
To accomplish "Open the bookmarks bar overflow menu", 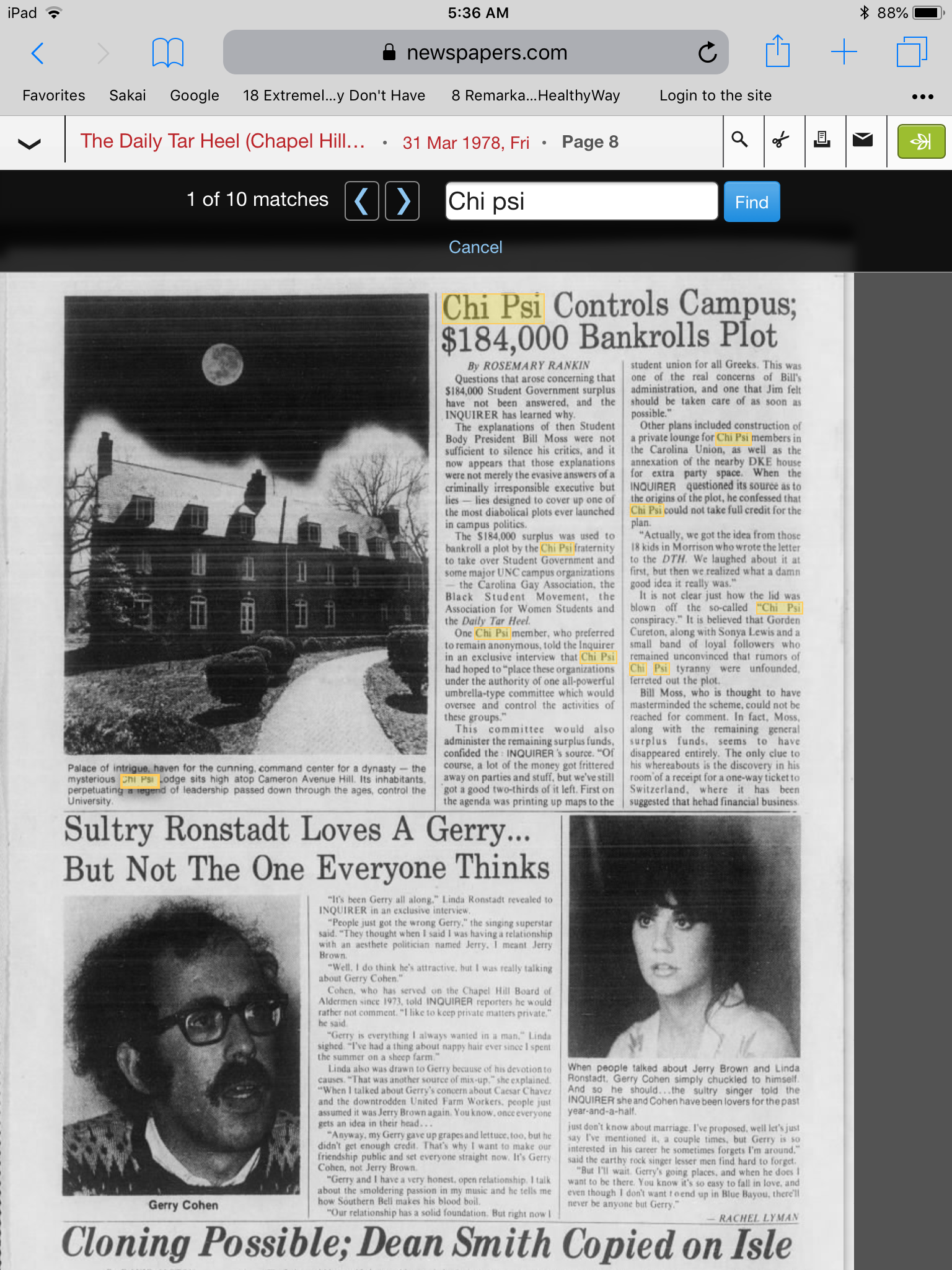I will coord(922,96).
